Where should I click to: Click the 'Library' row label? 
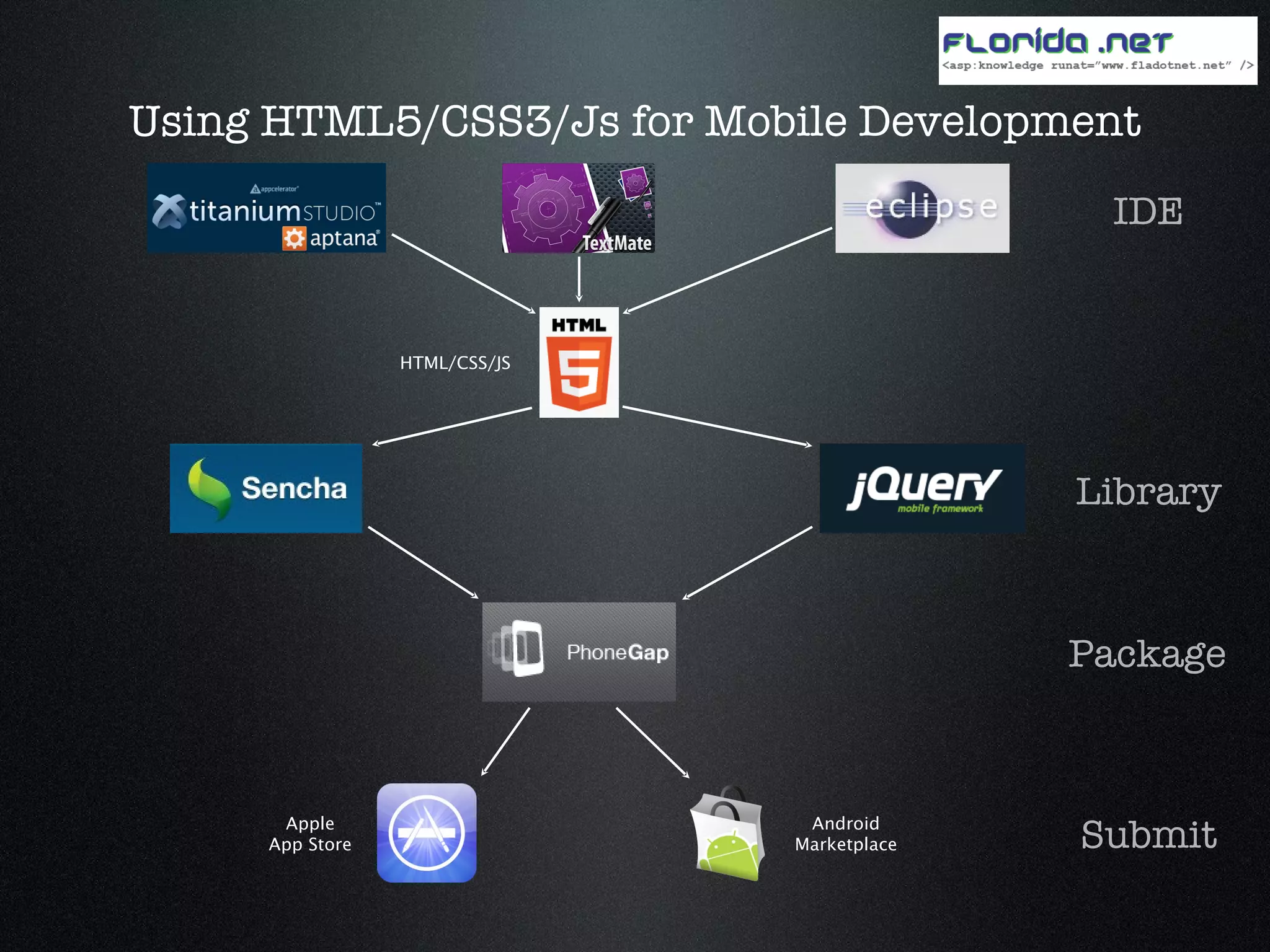coord(1148,493)
